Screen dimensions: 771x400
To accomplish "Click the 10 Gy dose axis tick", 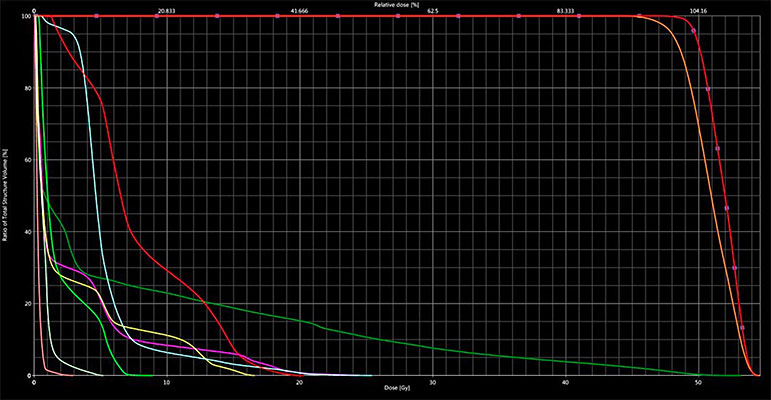I will click(166, 382).
